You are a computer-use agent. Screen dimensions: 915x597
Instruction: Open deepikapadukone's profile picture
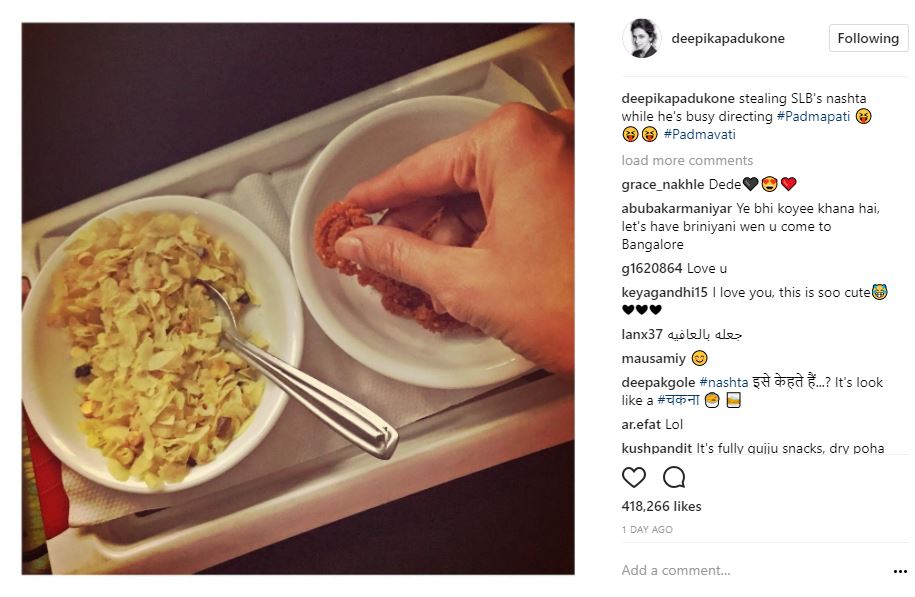[641, 38]
